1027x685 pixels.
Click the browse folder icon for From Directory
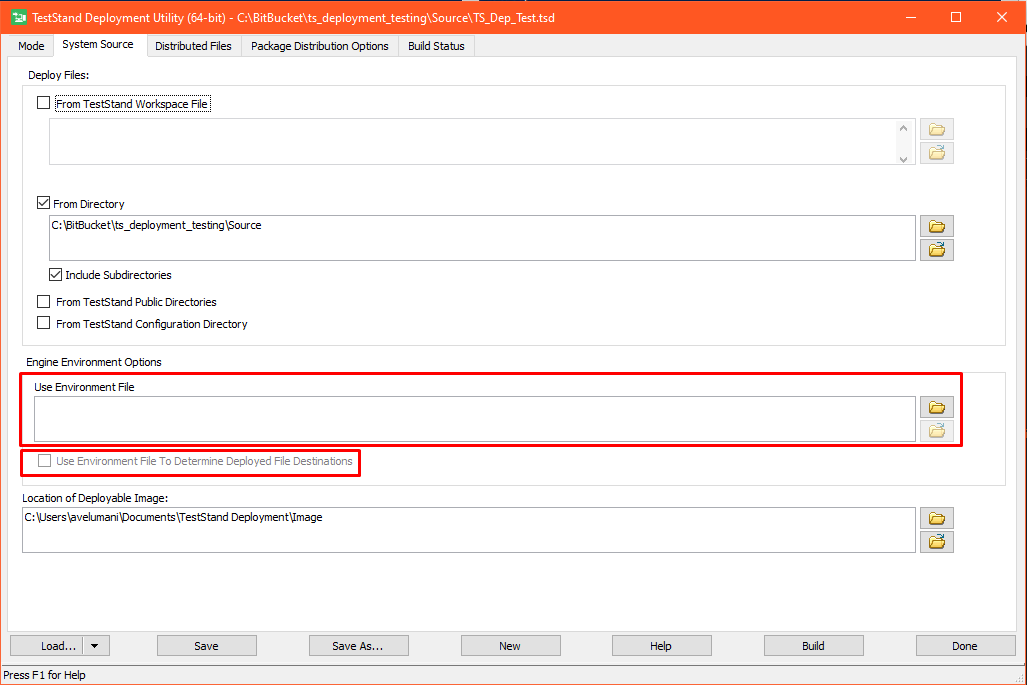click(x=937, y=226)
